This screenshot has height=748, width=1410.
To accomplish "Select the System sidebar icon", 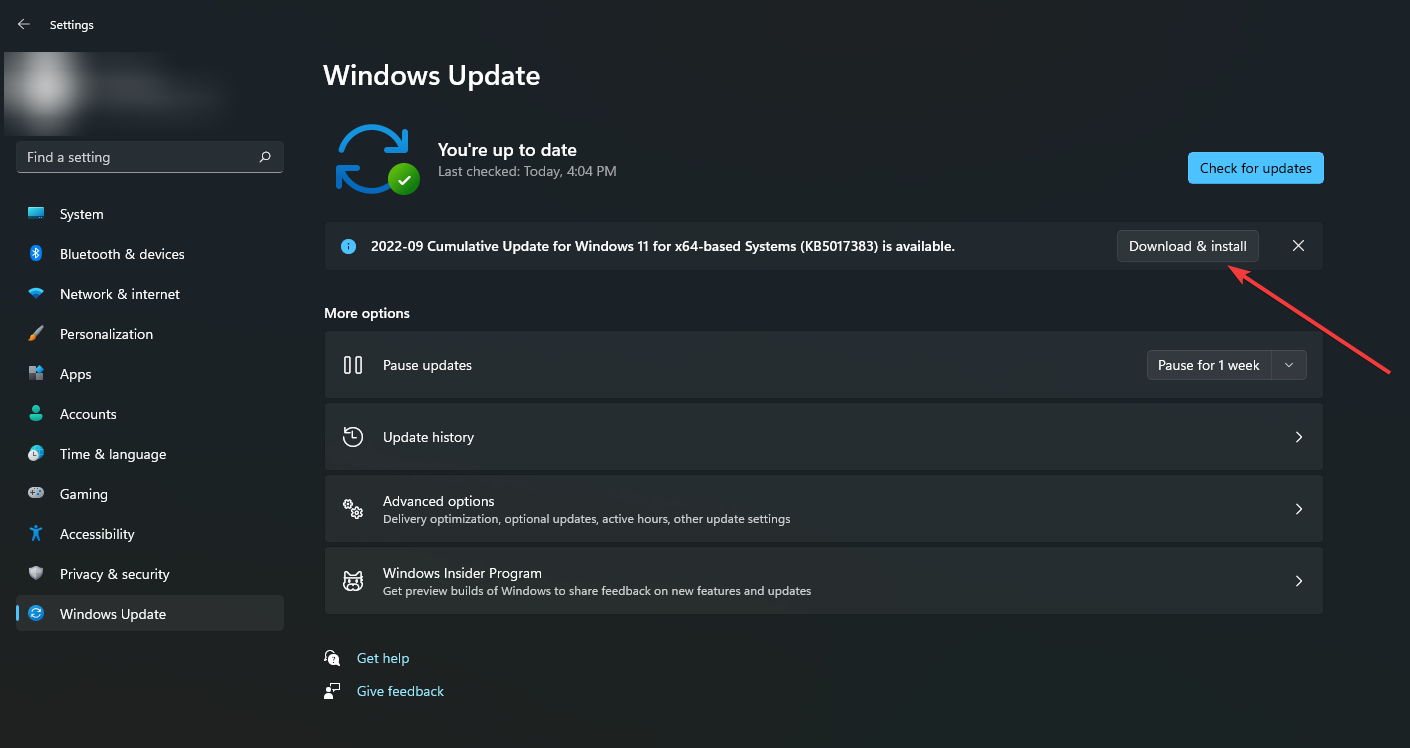I will click(x=34, y=213).
